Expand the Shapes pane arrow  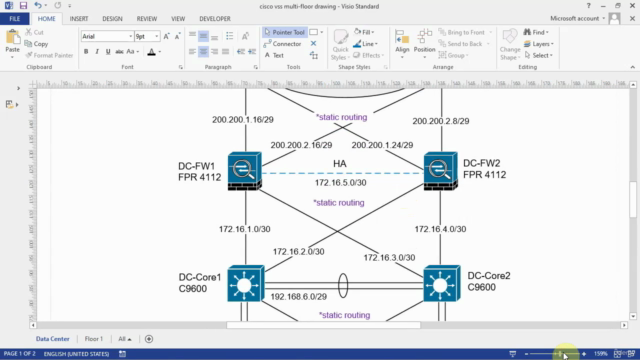(x=18, y=88)
